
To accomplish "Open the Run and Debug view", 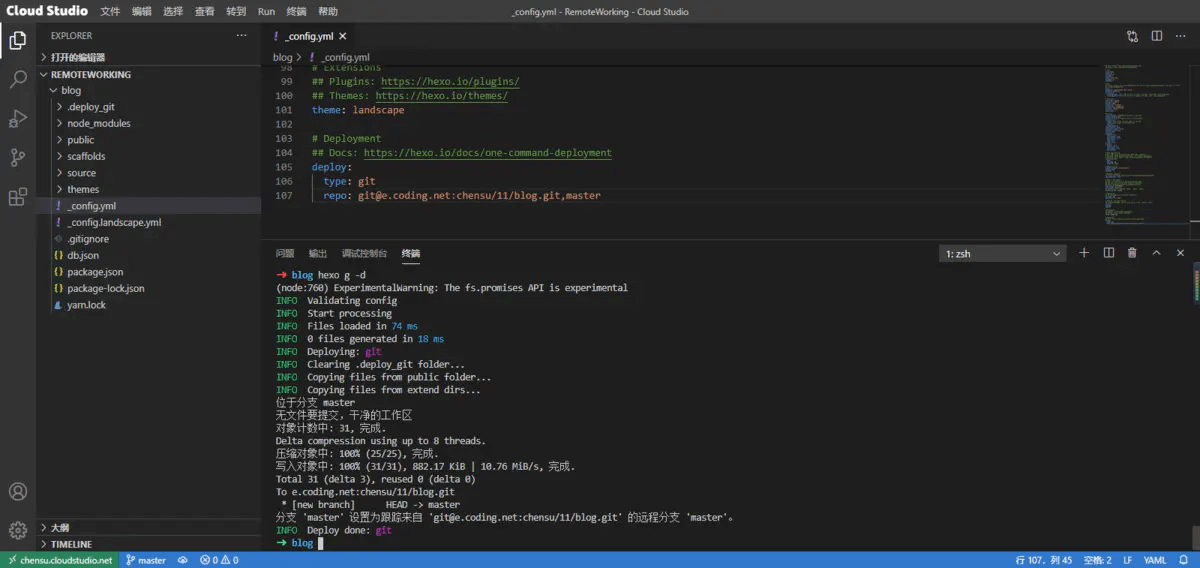I will (x=18, y=118).
